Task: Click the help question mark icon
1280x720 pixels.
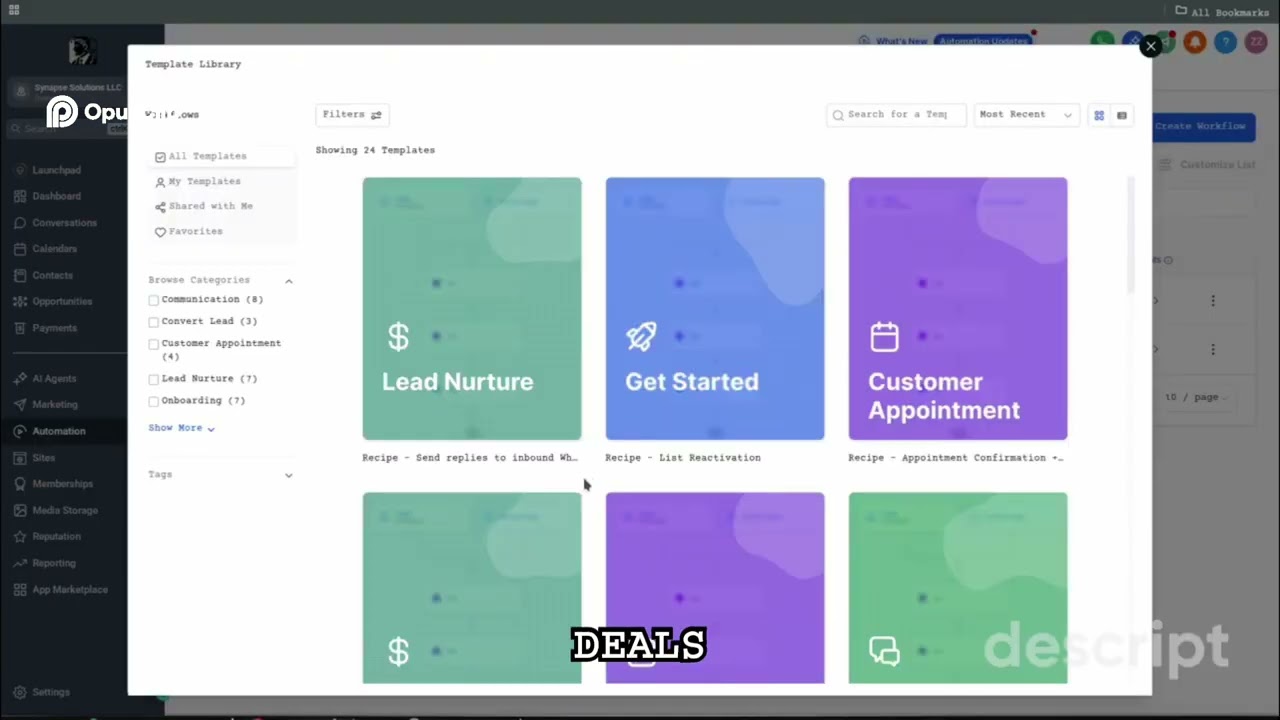Action: coord(1226,42)
